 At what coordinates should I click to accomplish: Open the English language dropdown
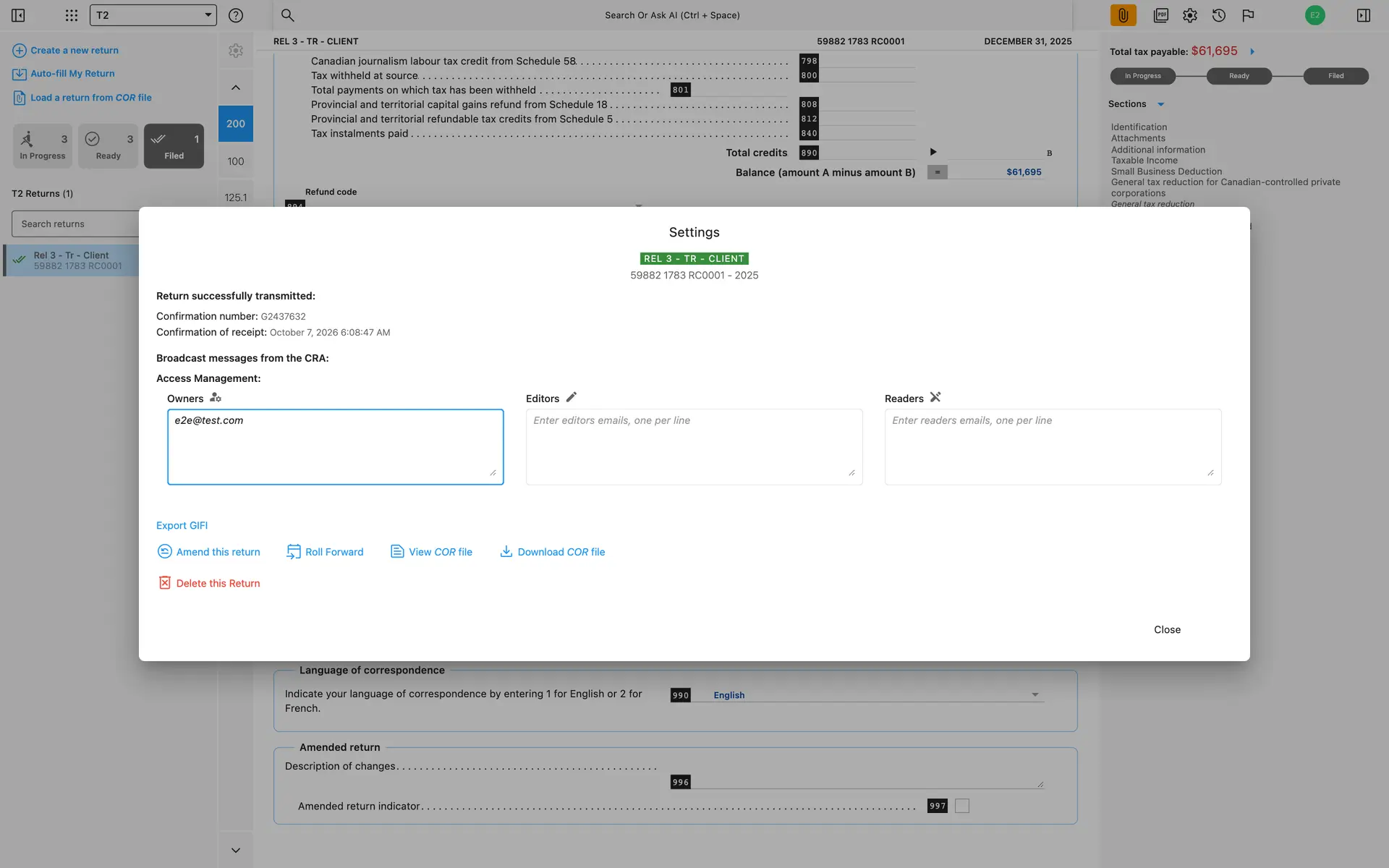pos(877,694)
